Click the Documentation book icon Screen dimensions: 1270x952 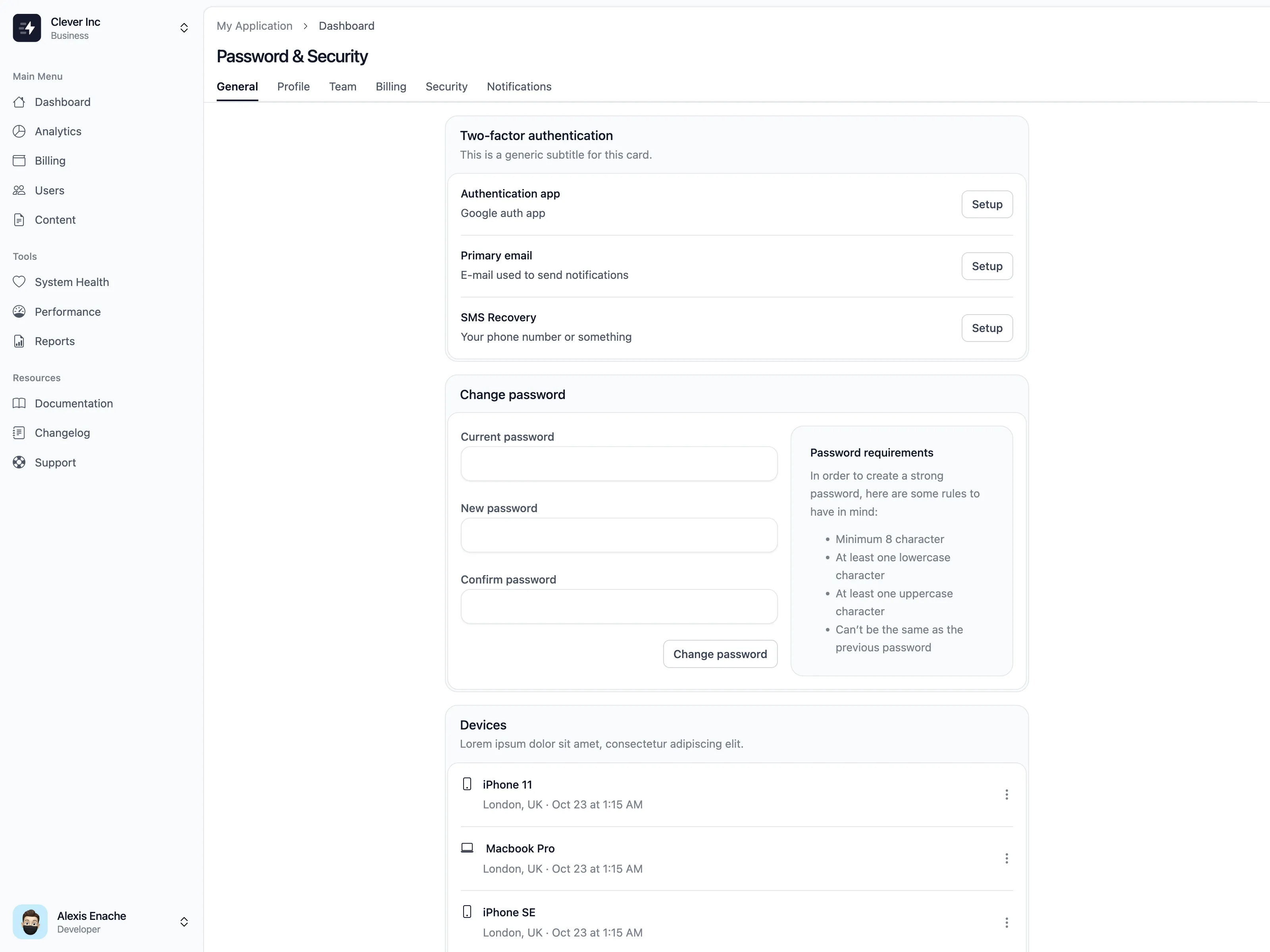[19, 403]
